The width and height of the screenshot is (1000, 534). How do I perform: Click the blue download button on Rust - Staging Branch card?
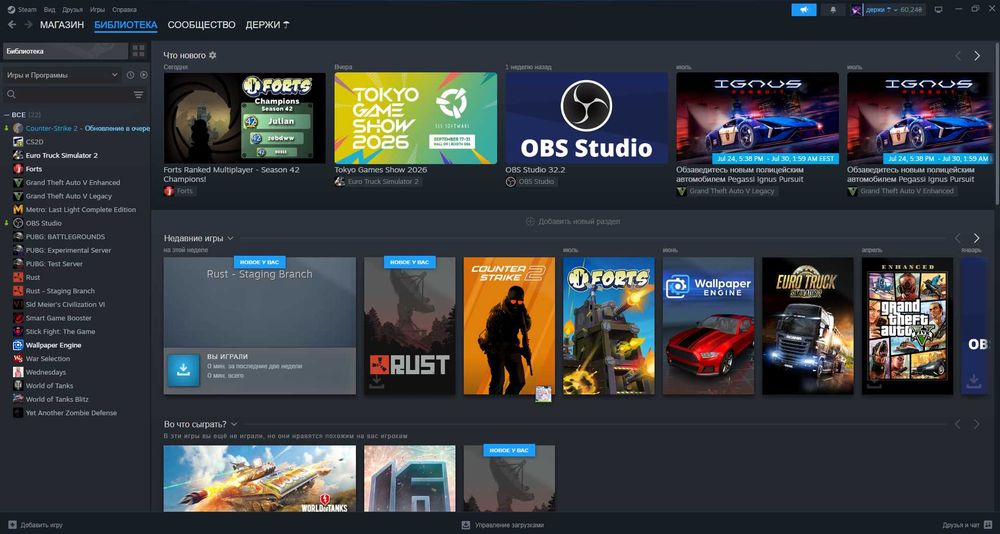click(x=183, y=371)
